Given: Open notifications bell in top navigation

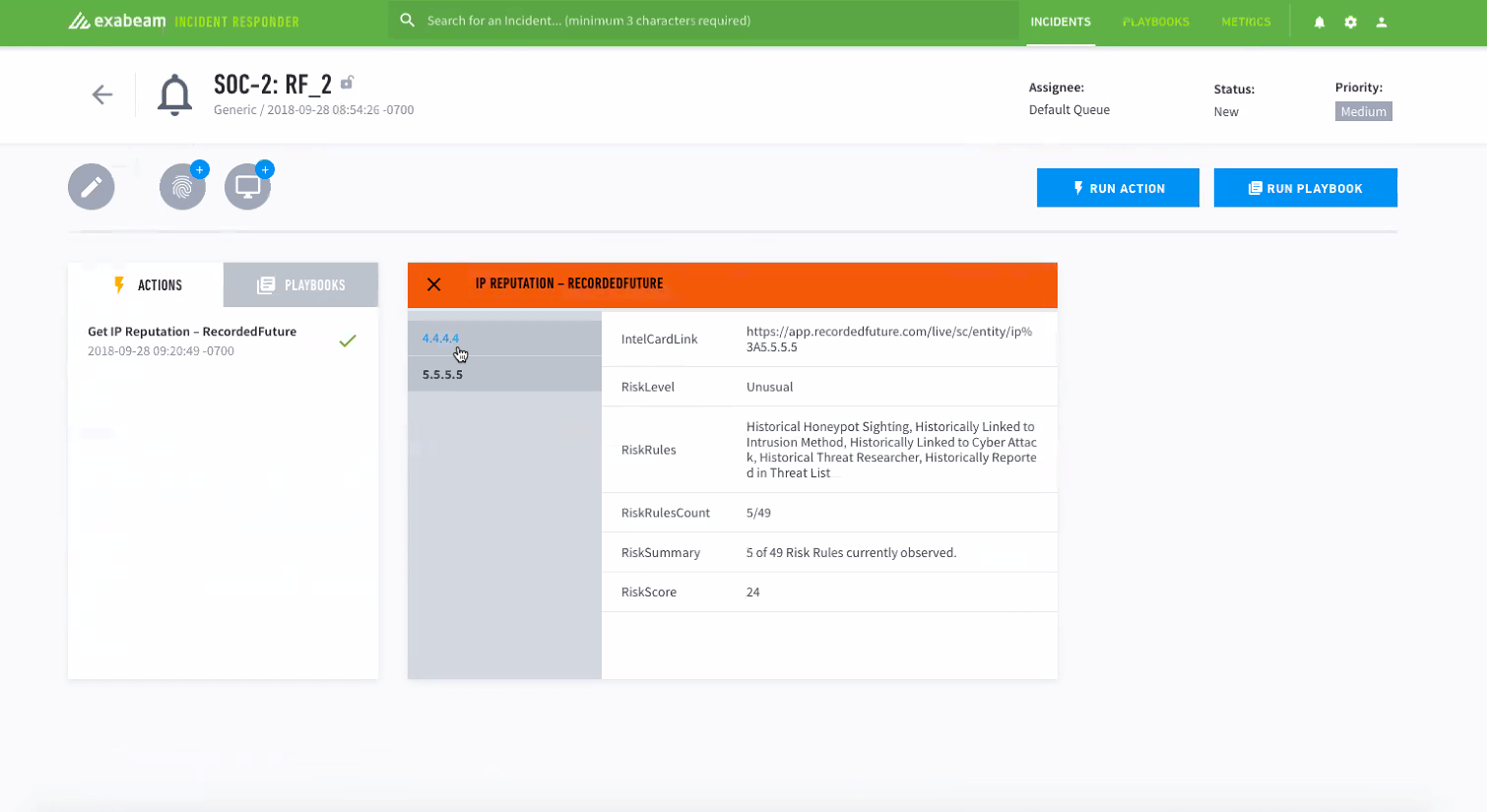Looking at the screenshot, I should tap(1320, 22).
